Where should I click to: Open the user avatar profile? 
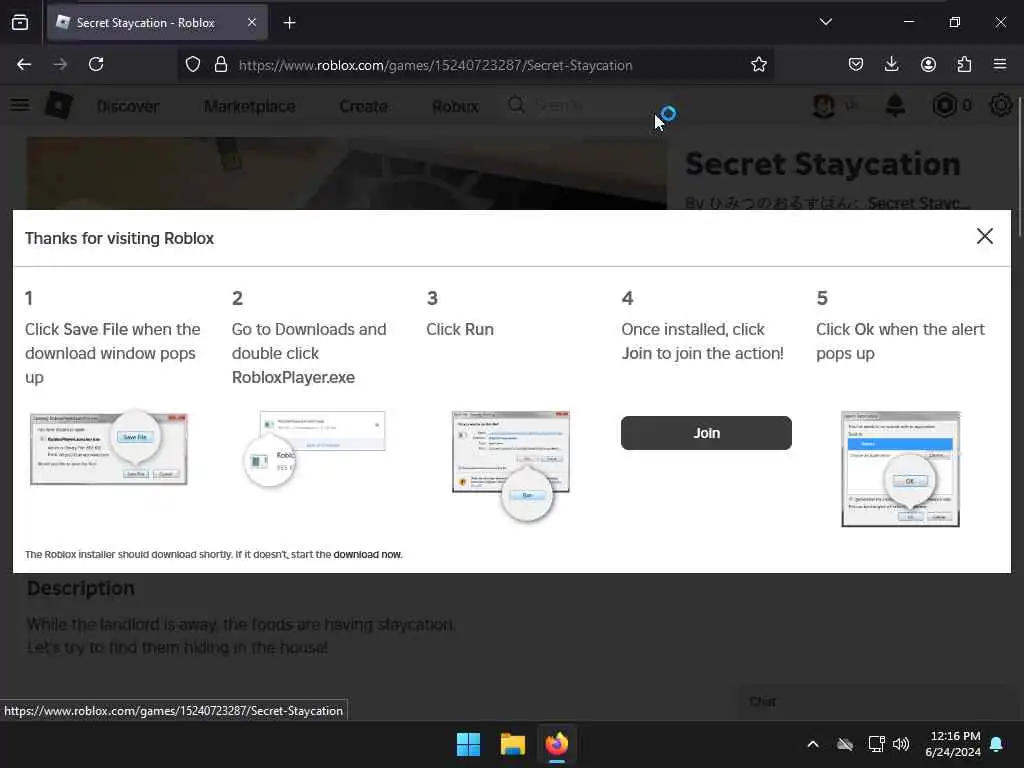(x=824, y=105)
